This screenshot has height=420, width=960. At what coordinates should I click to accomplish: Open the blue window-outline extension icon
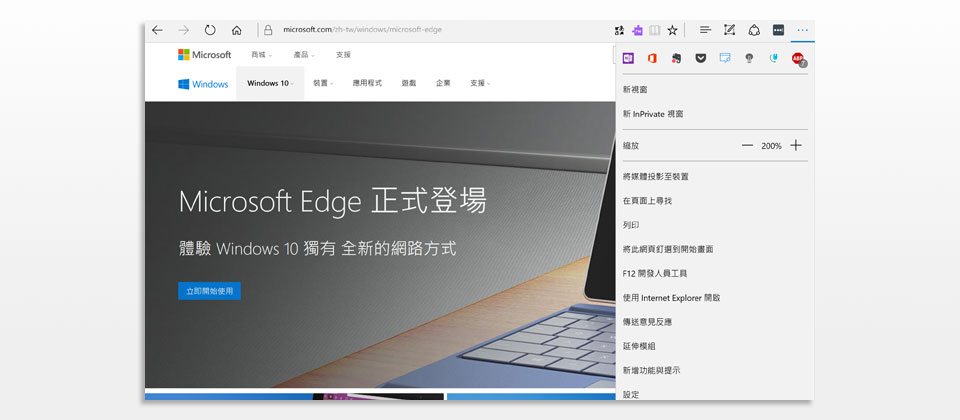[x=725, y=58]
